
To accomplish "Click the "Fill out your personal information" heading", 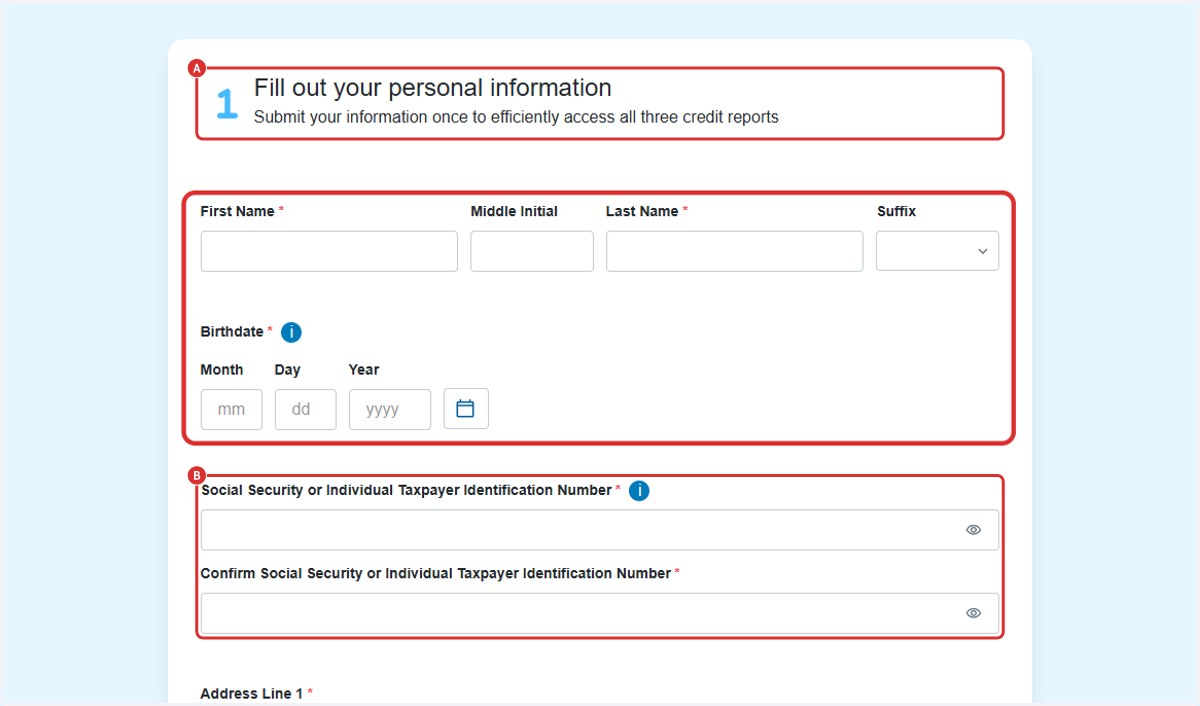I will point(433,88).
